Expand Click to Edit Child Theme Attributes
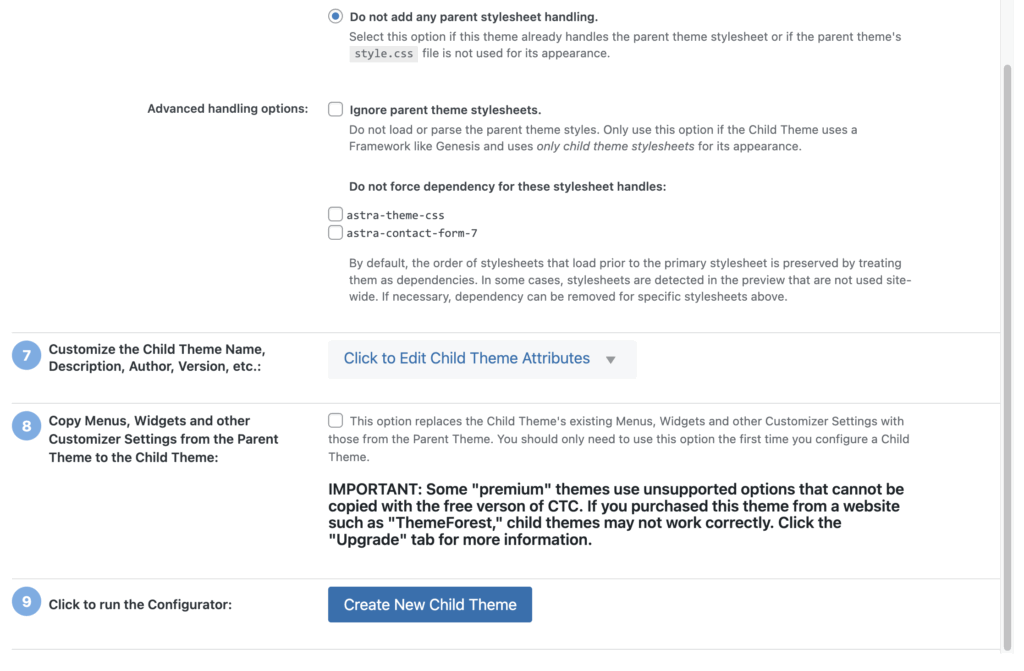This screenshot has width=1024, height=671. tap(467, 358)
